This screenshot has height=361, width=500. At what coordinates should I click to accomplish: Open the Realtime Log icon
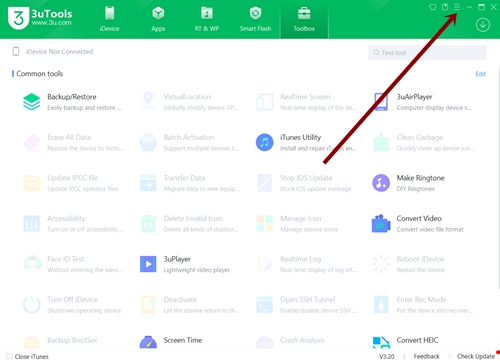click(264, 264)
